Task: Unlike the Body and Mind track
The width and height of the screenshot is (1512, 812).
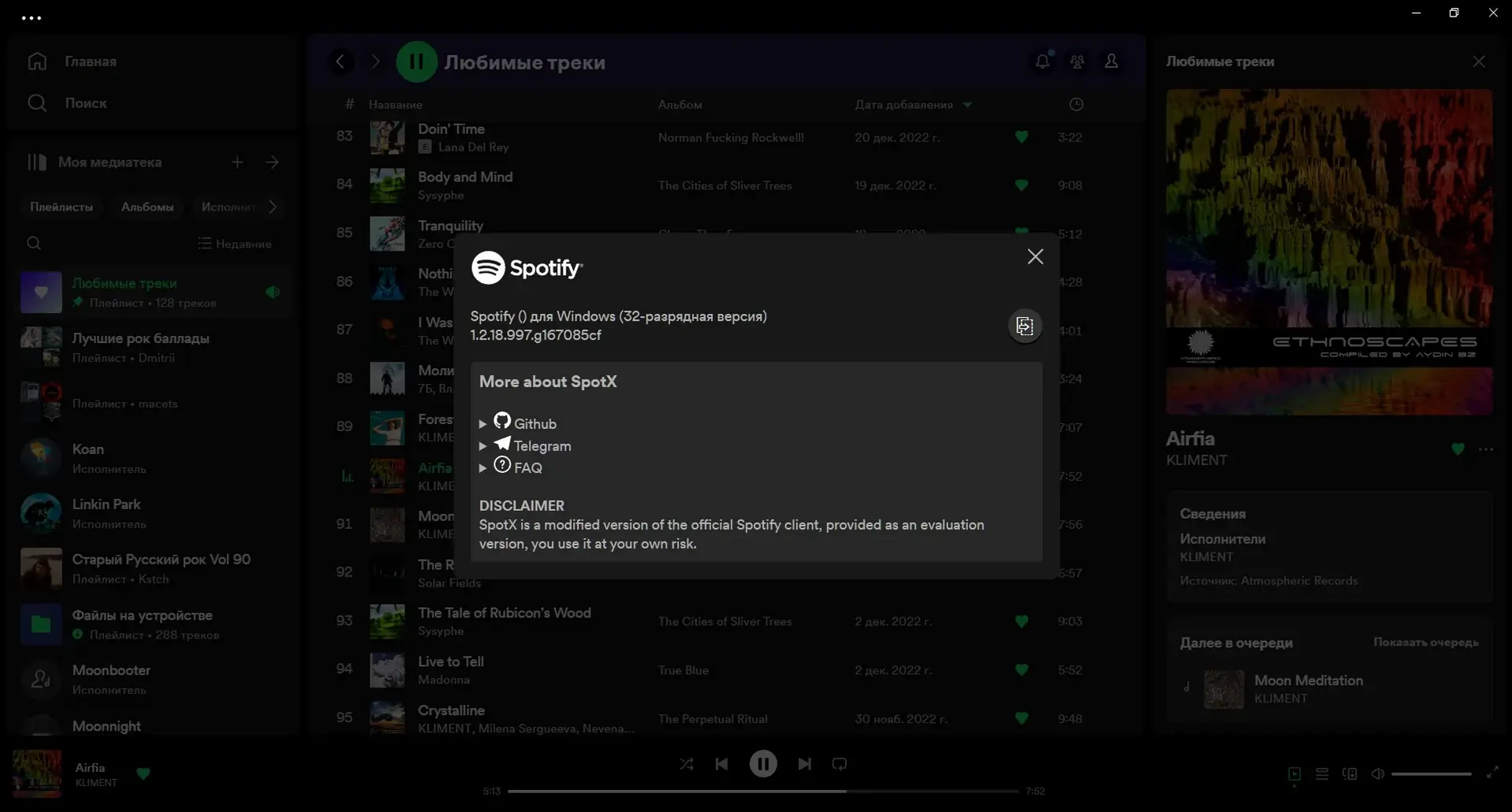Action: pyautogui.click(x=1022, y=185)
